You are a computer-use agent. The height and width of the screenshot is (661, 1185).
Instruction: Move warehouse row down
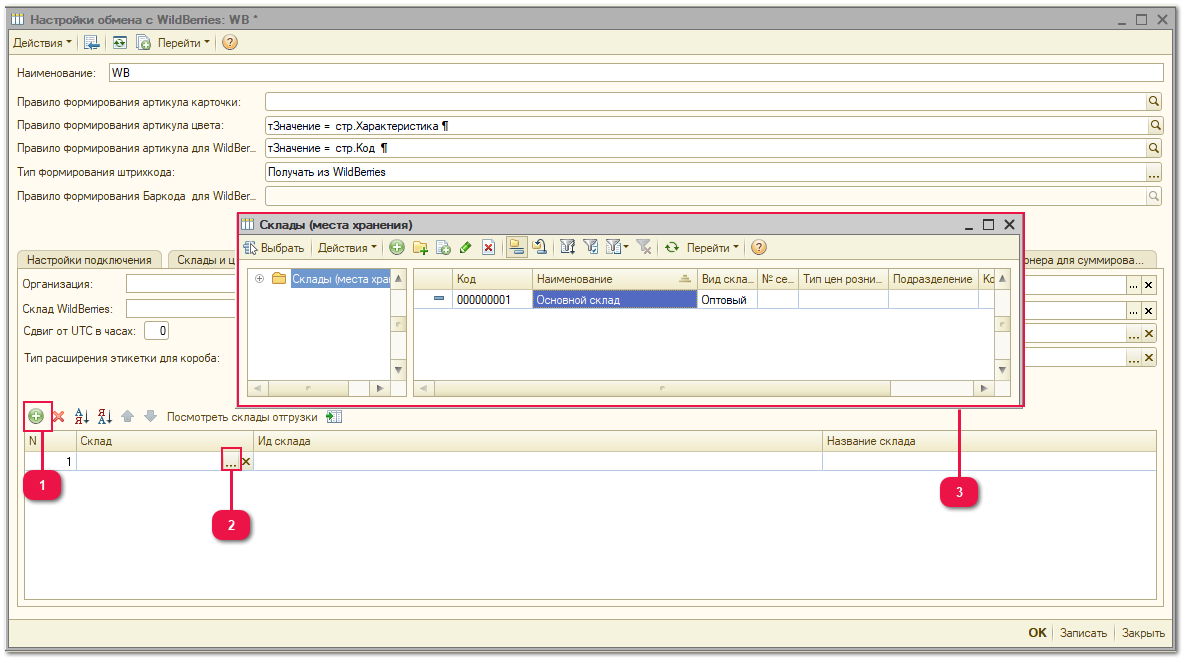coord(150,416)
